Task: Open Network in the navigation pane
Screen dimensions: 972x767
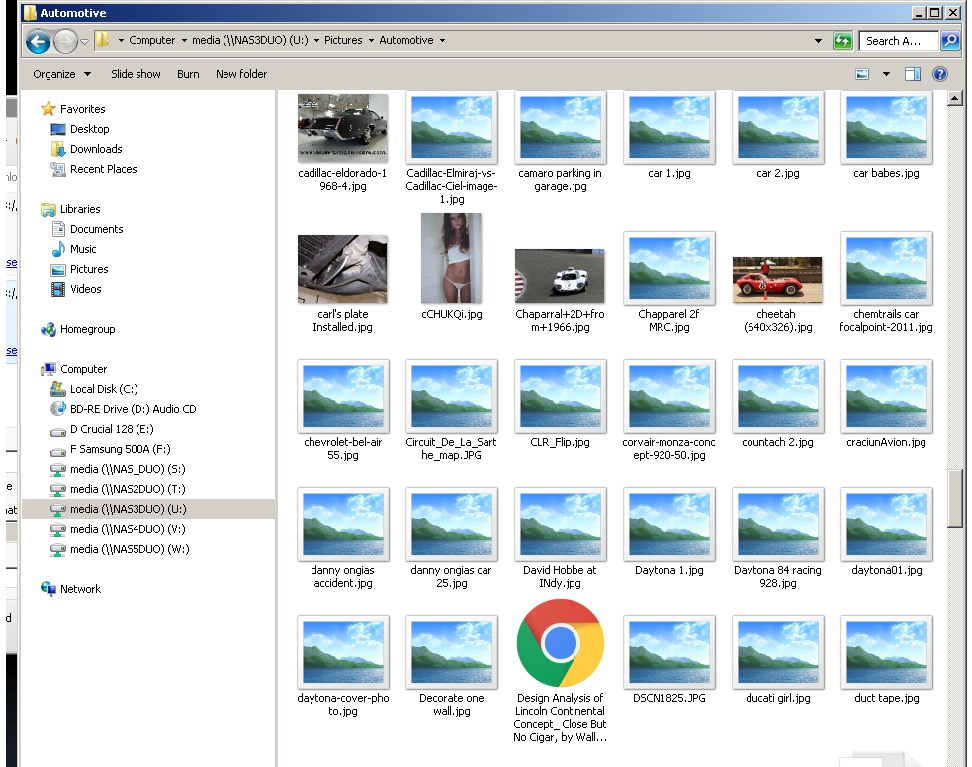Action: [x=80, y=589]
